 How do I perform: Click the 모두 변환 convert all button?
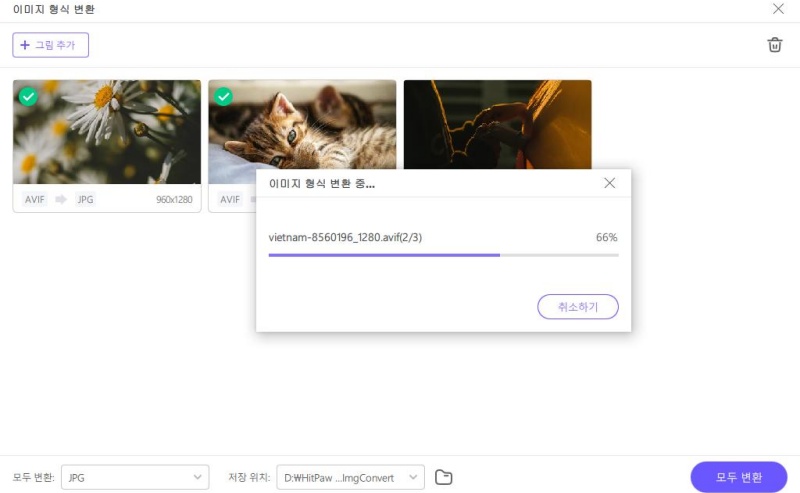click(x=739, y=477)
